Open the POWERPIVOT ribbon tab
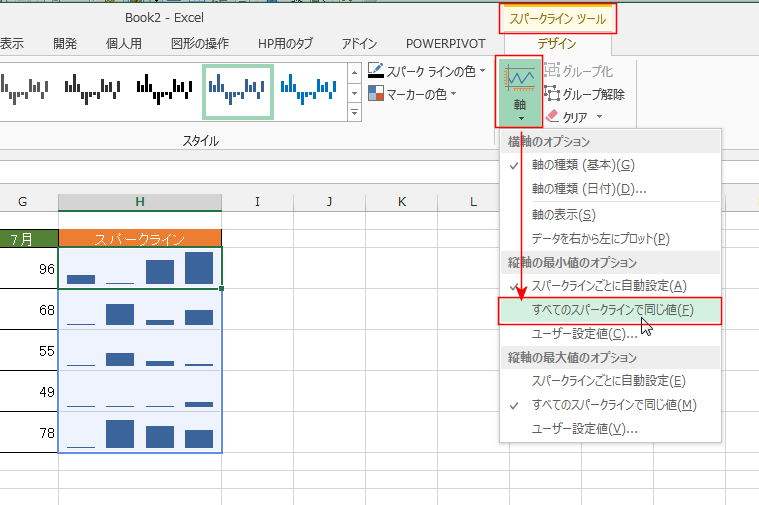The image size is (759, 505). point(446,43)
